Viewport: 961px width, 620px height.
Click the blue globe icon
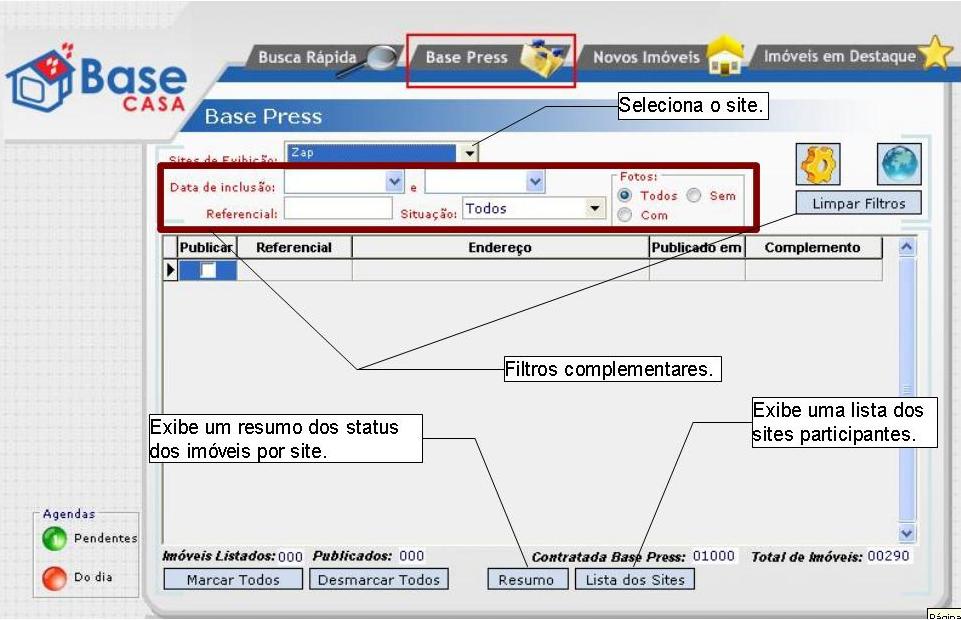click(x=898, y=164)
